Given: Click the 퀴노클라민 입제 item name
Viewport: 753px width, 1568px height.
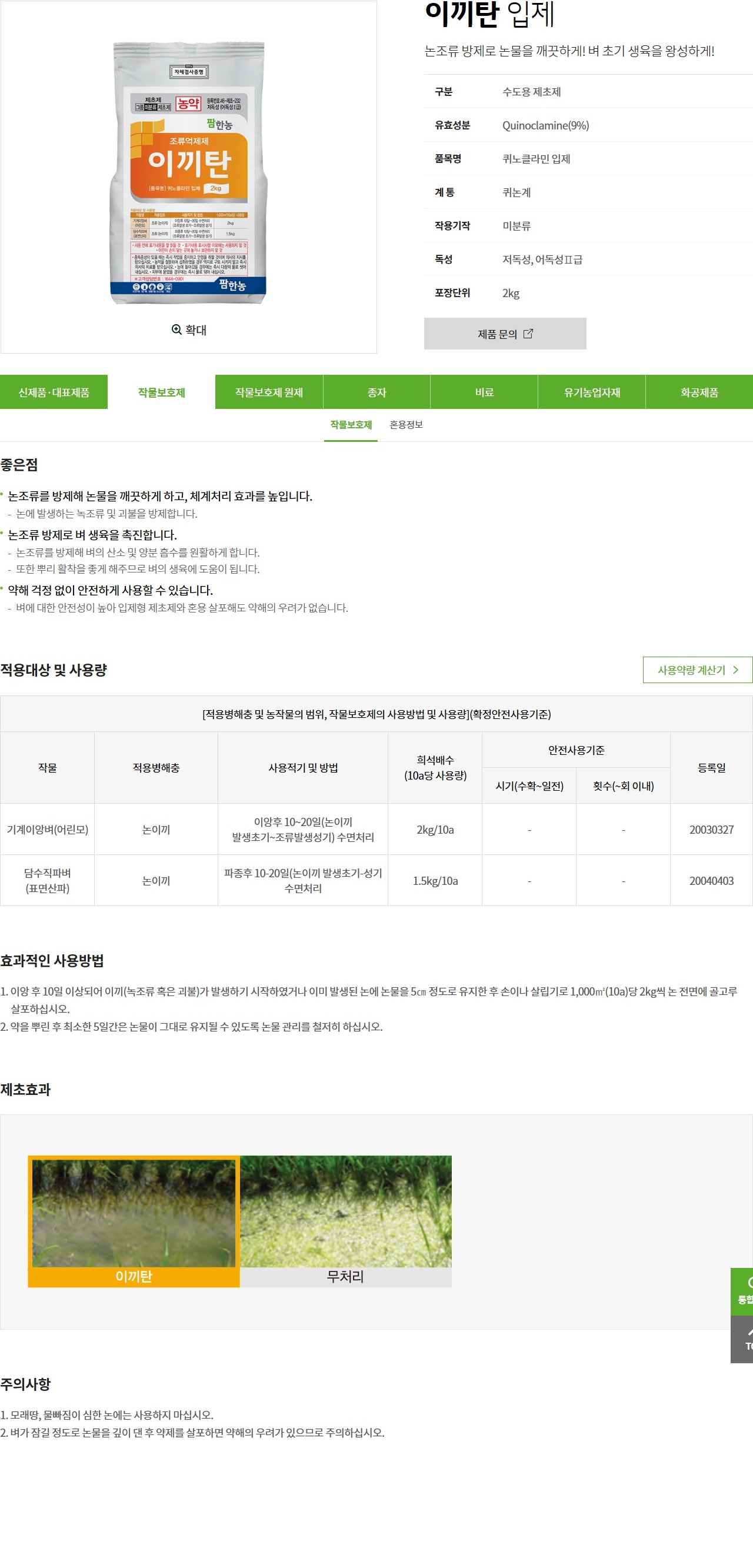Looking at the screenshot, I should [536, 159].
